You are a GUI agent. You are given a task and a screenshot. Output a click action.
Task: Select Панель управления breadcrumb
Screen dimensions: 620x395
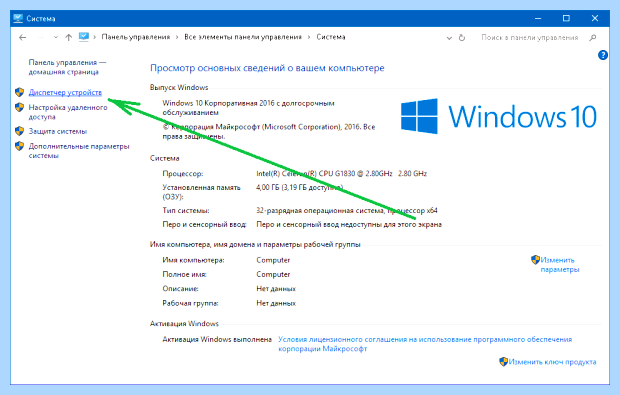[x=136, y=37]
